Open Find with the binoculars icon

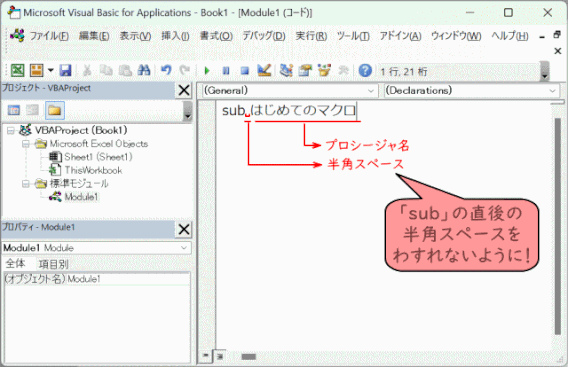coord(144,70)
